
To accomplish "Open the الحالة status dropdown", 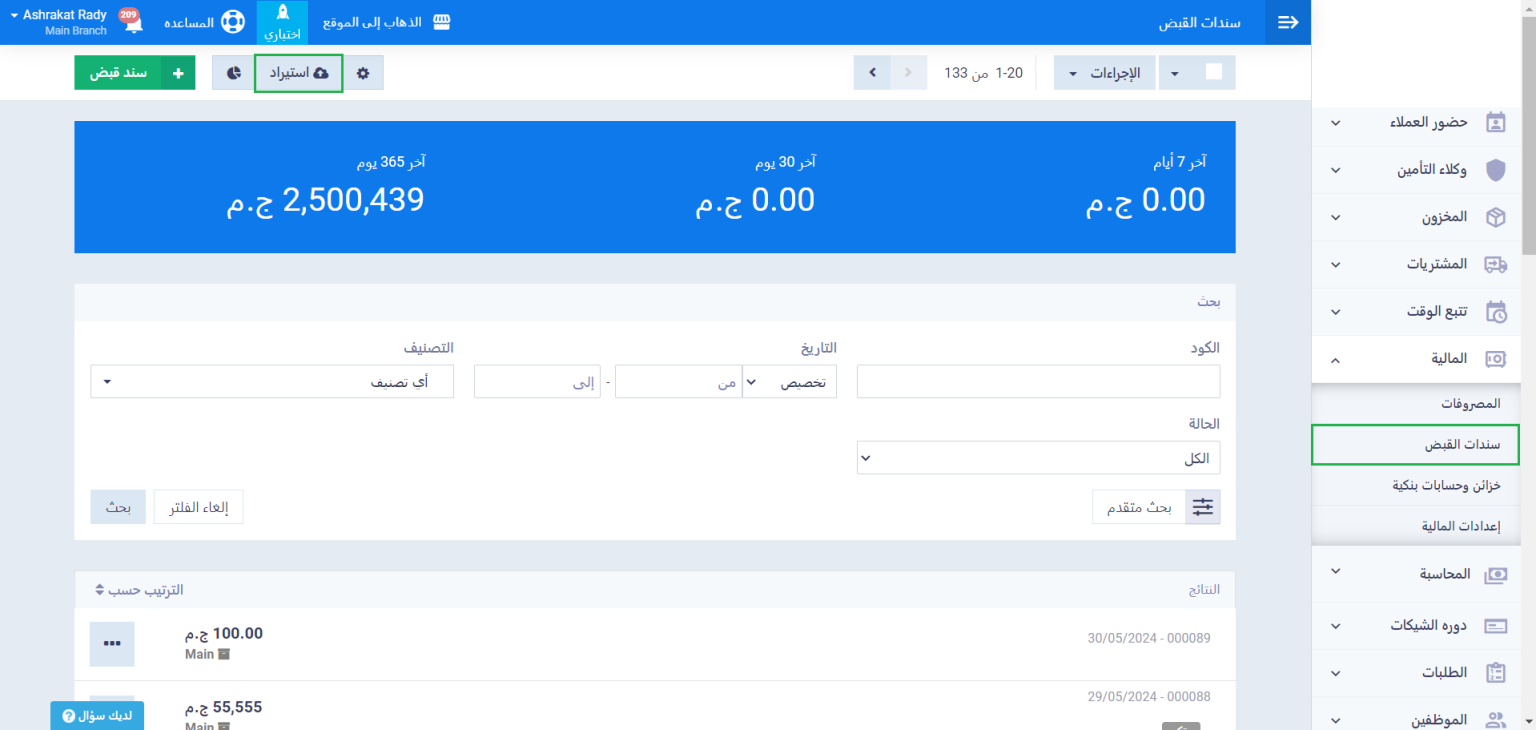I will click(1038, 458).
